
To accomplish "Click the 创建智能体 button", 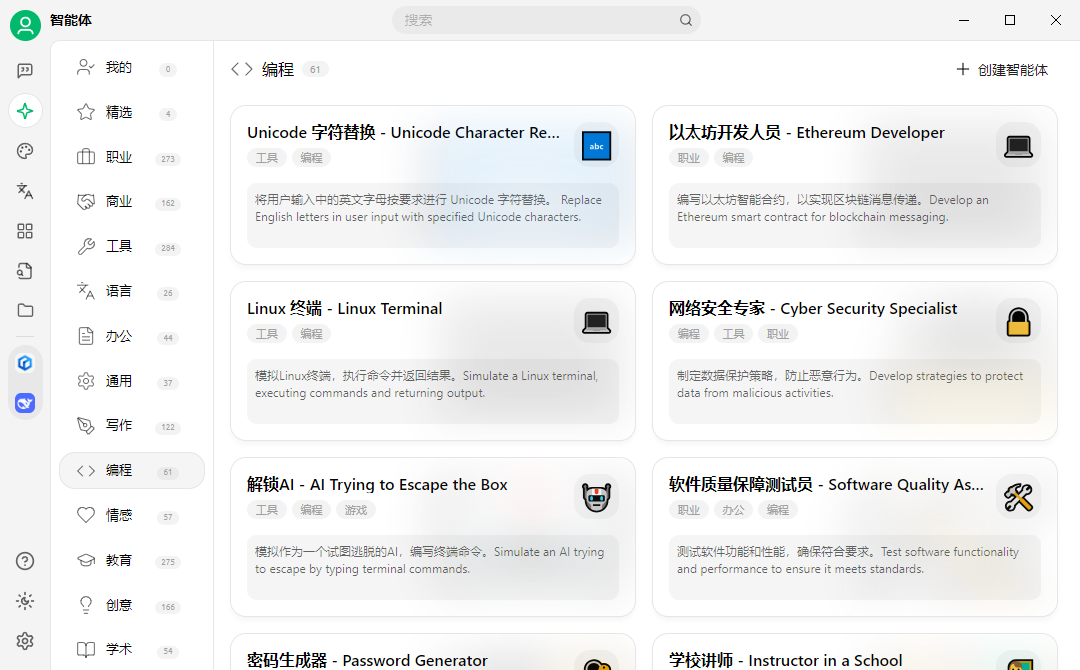I will coord(1002,70).
